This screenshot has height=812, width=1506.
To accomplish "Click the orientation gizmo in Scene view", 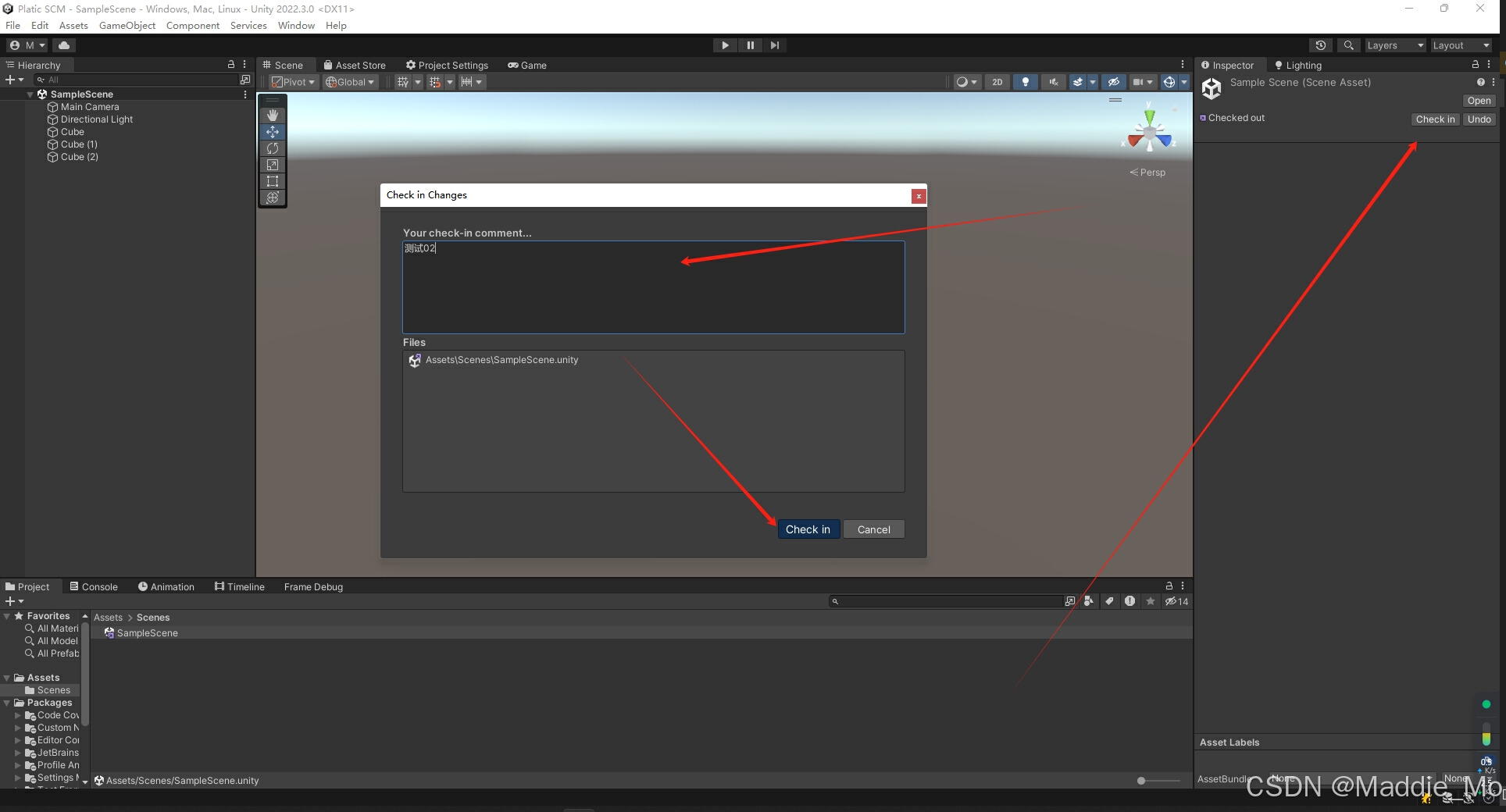I will coord(1149,133).
